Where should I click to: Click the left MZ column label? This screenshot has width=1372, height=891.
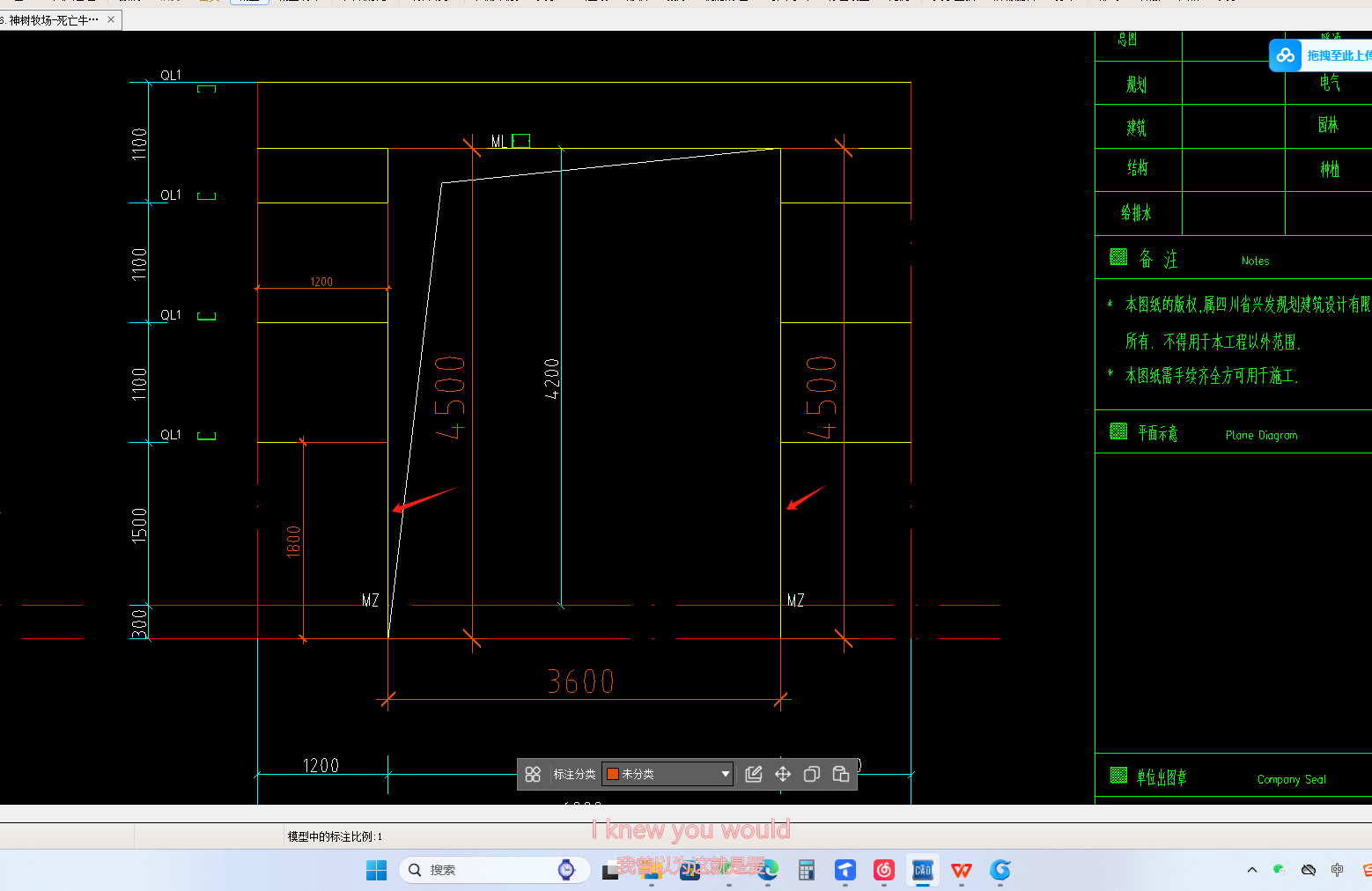(x=371, y=600)
